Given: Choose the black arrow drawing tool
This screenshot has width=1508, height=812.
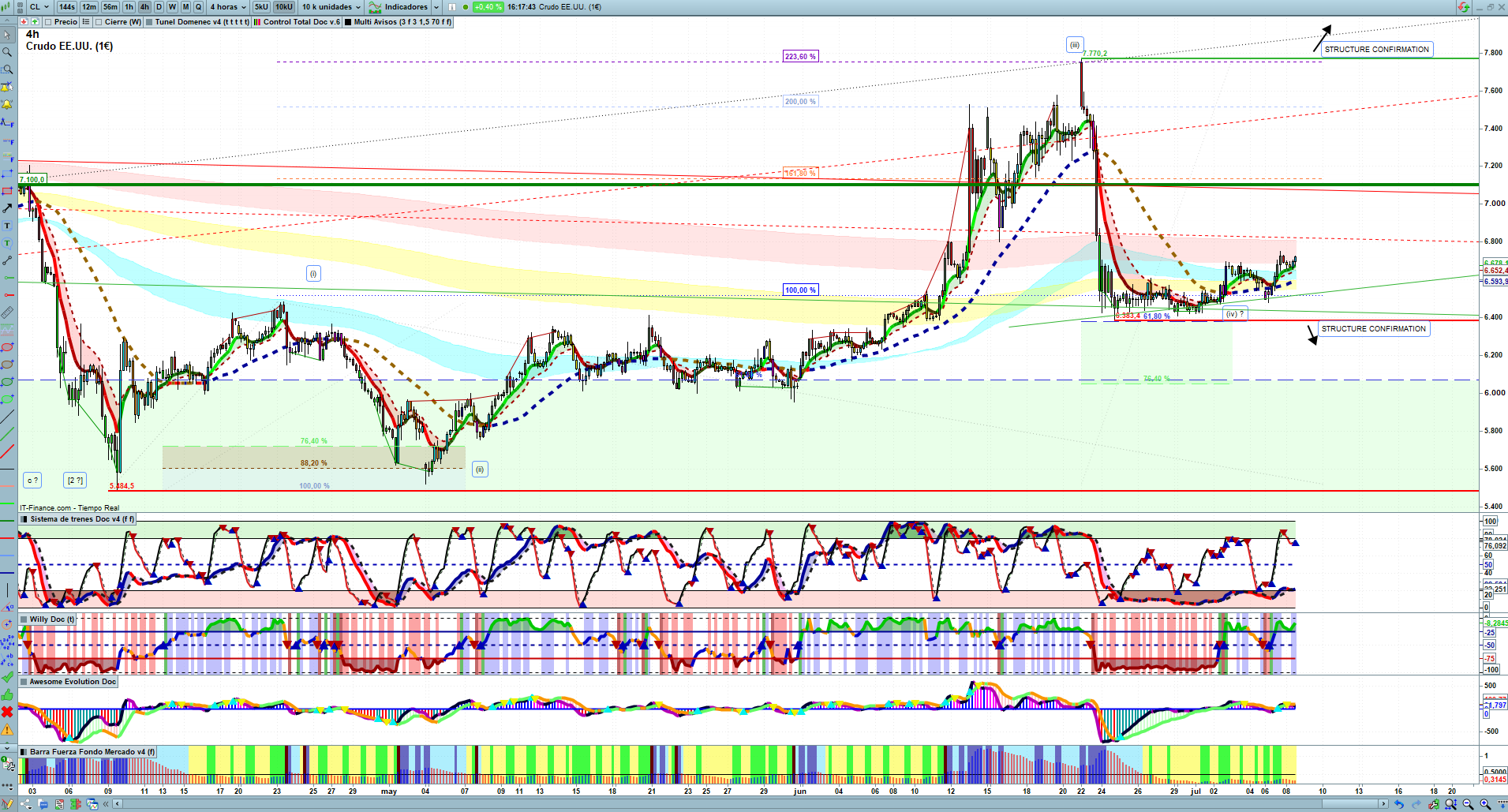Looking at the screenshot, I should click(x=7, y=208).
